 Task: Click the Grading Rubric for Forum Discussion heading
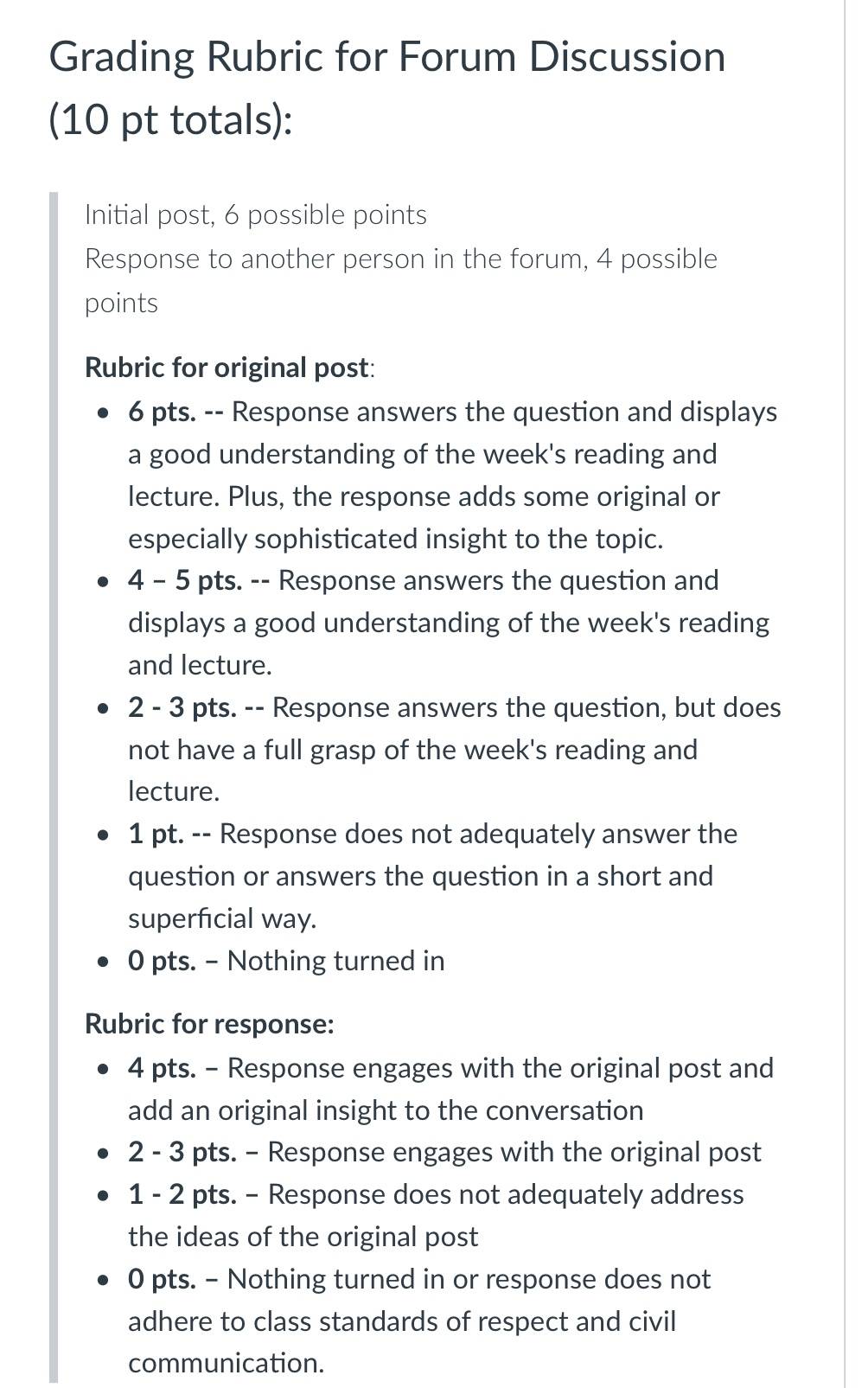tap(387, 58)
